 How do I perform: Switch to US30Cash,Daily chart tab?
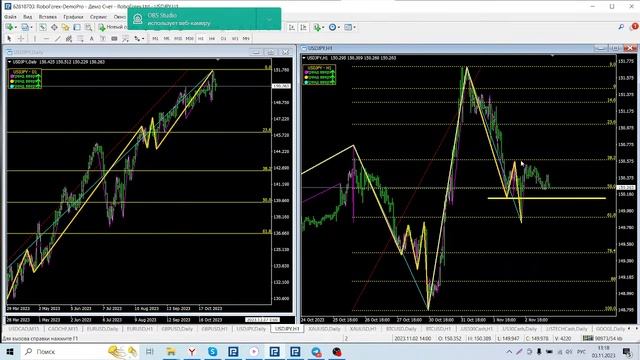(x=519, y=329)
